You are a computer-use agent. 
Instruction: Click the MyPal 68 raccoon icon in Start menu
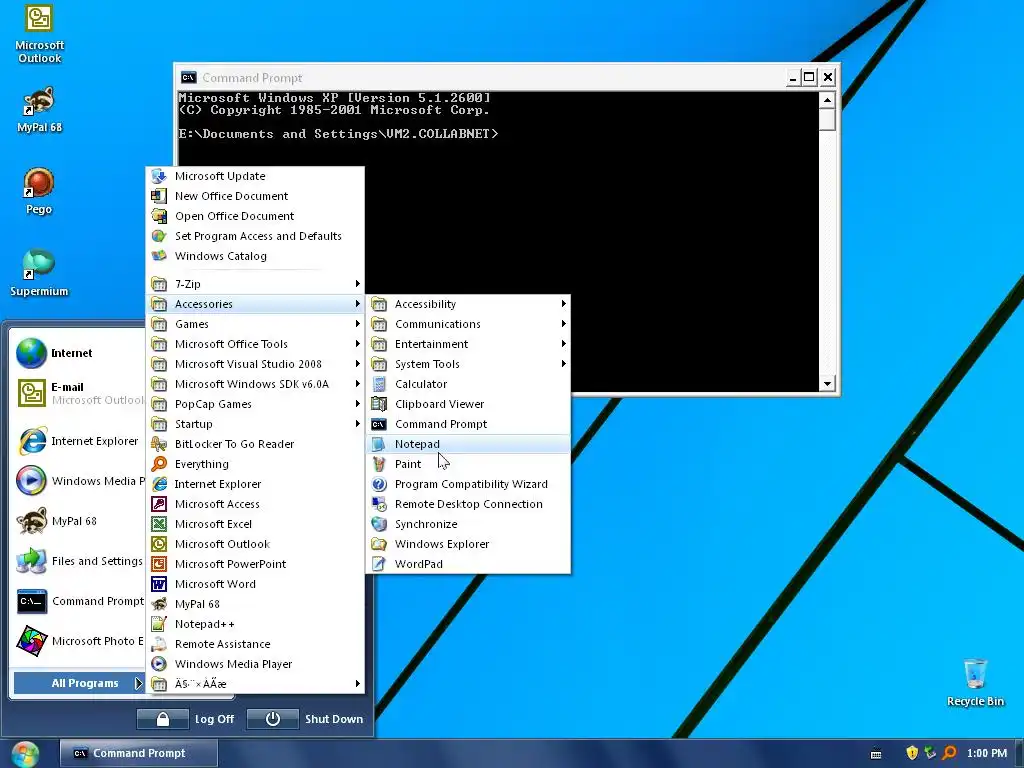point(31,521)
